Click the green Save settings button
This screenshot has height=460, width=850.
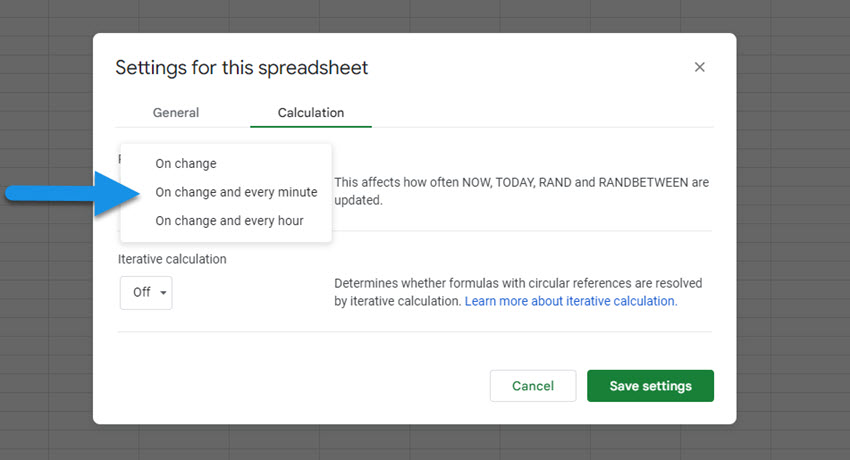pyautogui.click(x=651, y=386)
